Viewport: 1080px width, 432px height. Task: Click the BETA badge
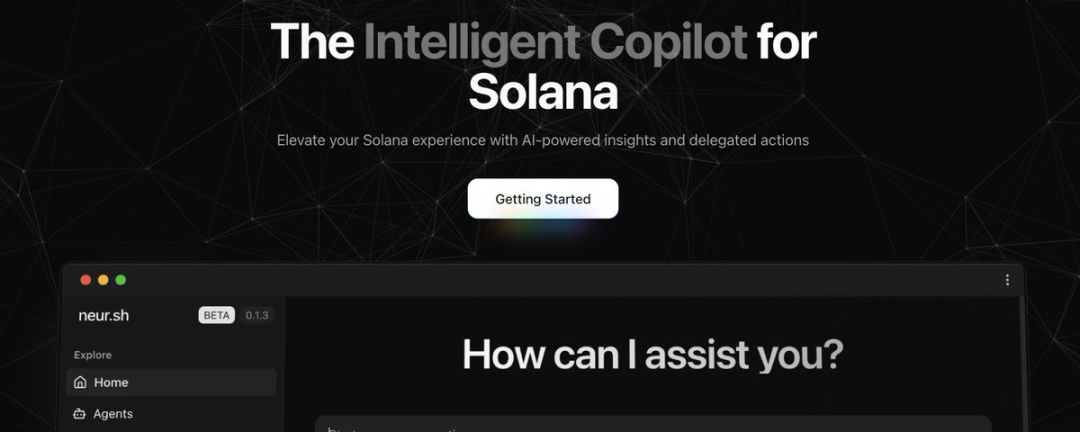click(217, 316)
